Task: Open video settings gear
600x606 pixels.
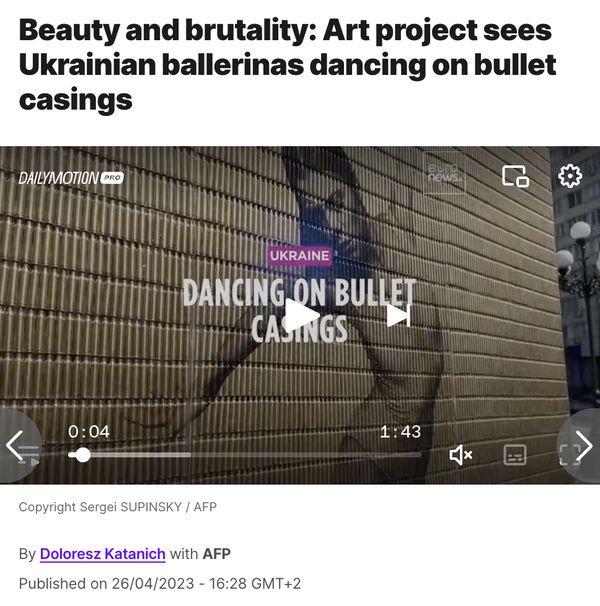Action: (x=570, y=176)
